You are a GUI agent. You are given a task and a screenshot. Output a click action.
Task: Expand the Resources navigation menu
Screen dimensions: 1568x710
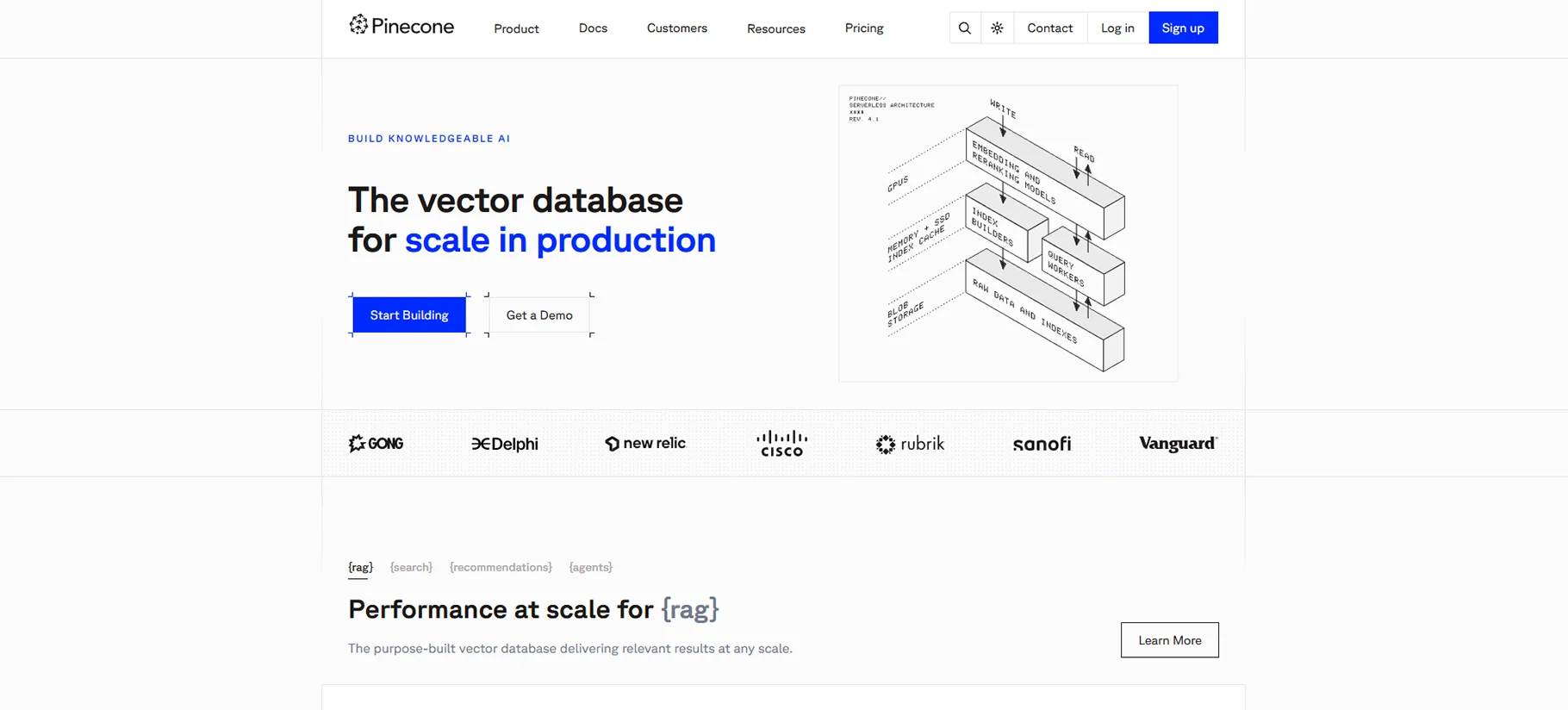[x=776, y=28]
